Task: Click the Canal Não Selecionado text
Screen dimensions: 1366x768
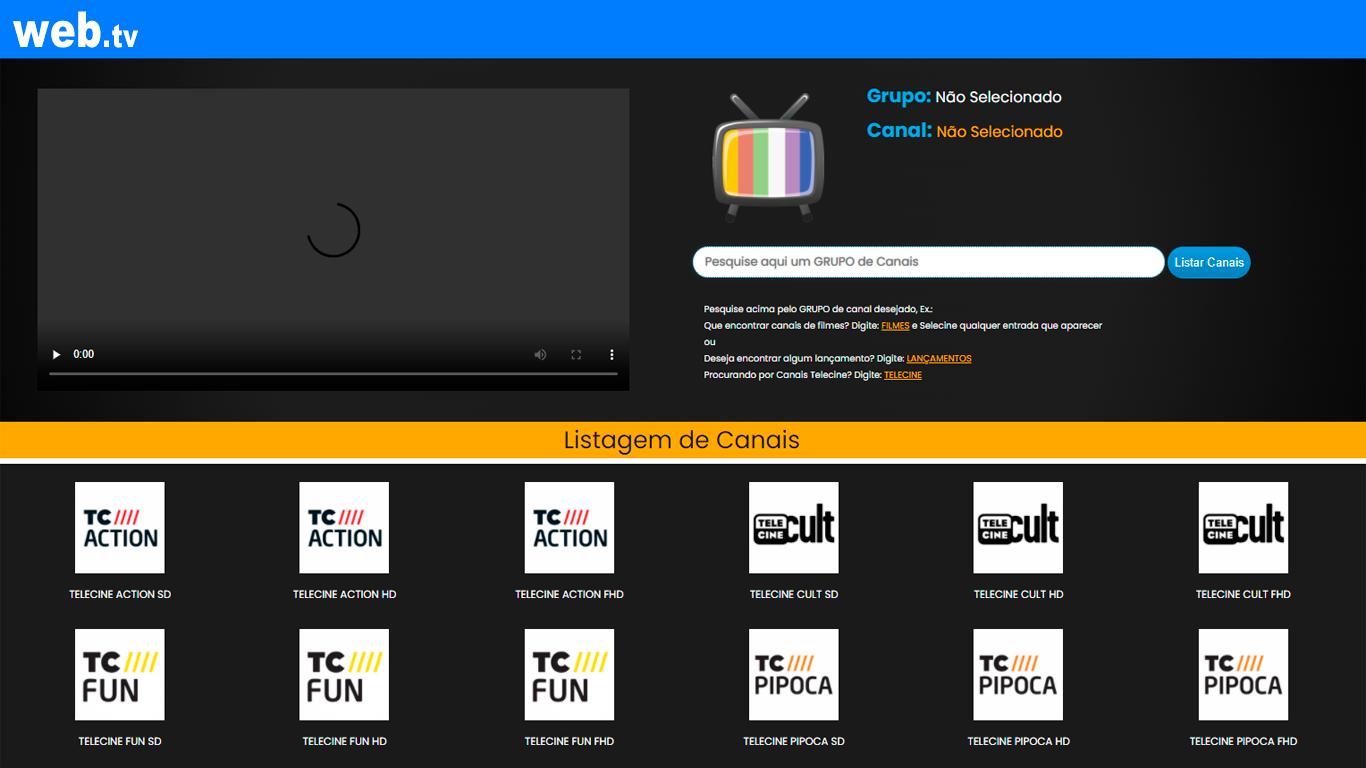Action: [x=964, y=131]
